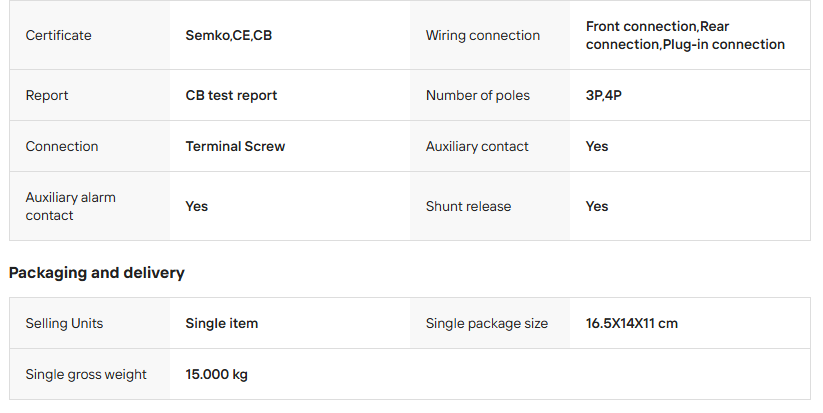Click the Auxiliary alarm contact label
The height and width of the screenshot is (413, 823).
70,206
